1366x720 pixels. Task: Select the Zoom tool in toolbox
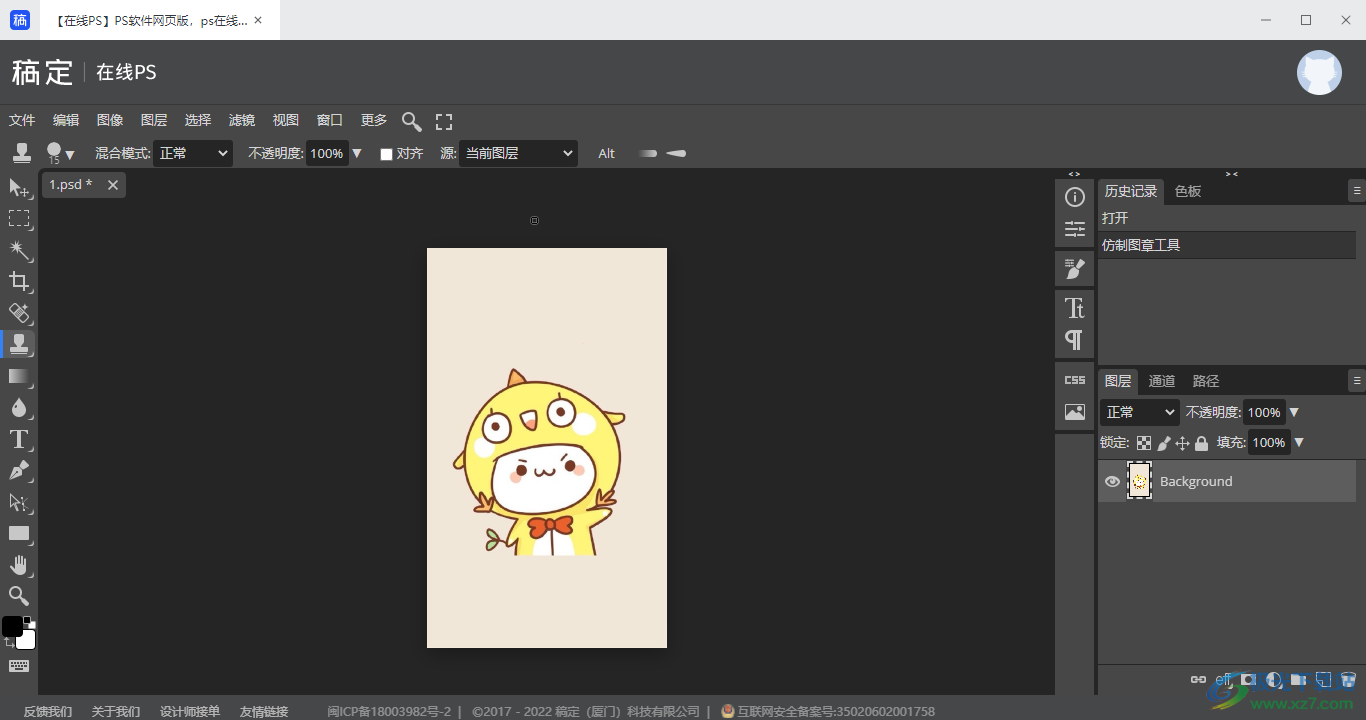pos(19,596)
